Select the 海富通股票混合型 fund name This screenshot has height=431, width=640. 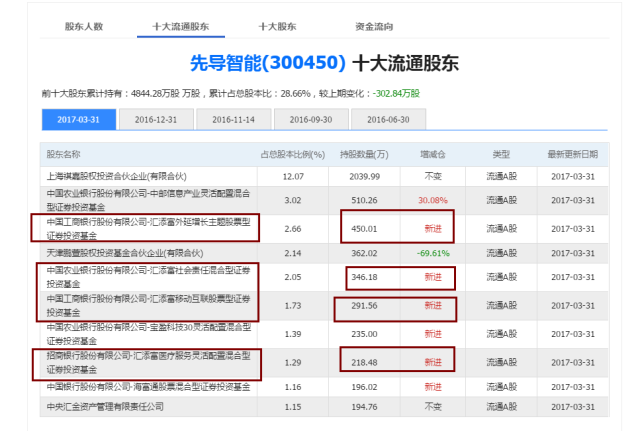[148, 387]
